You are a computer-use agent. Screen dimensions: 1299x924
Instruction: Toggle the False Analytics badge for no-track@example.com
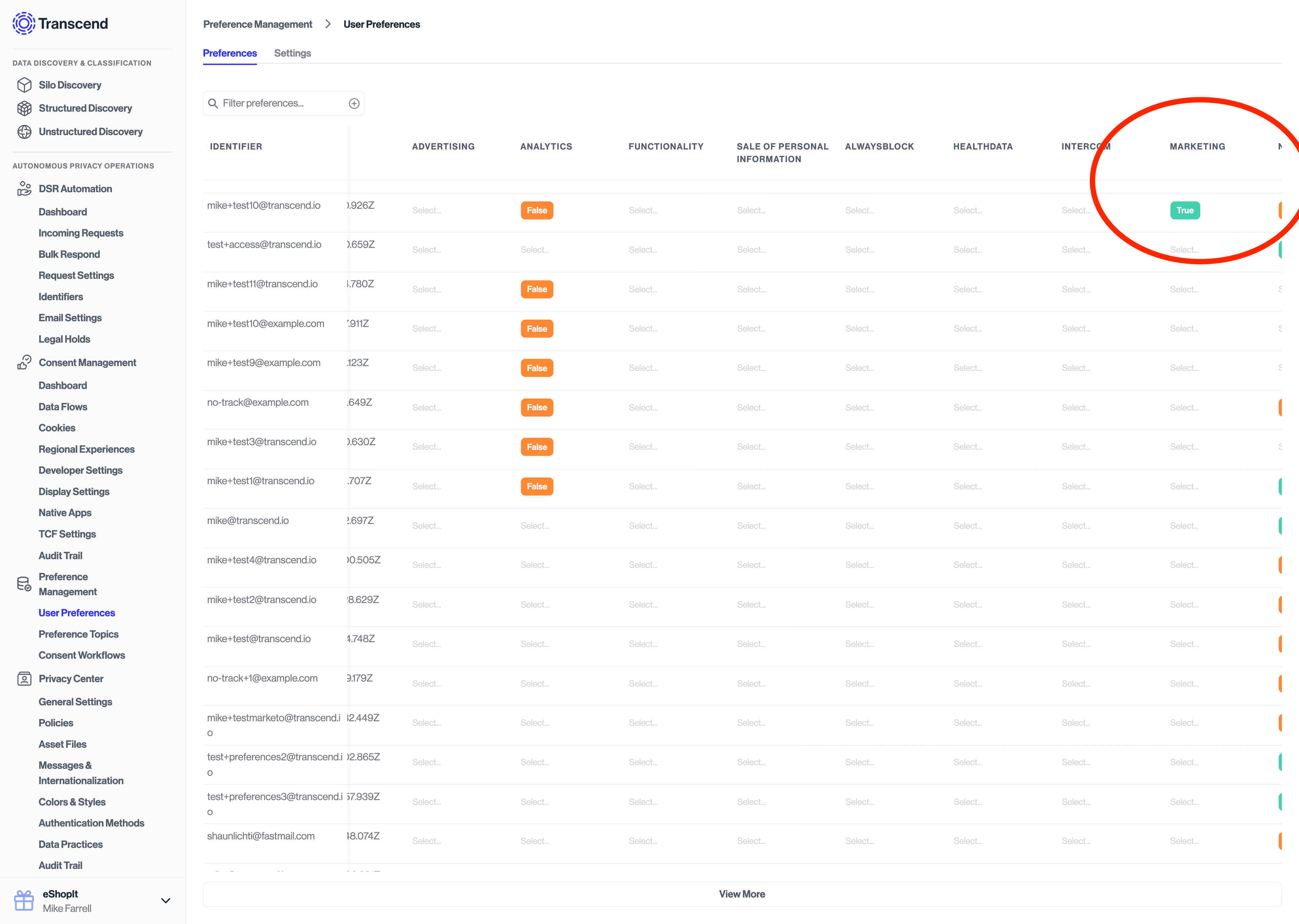[x=536, y=407]
